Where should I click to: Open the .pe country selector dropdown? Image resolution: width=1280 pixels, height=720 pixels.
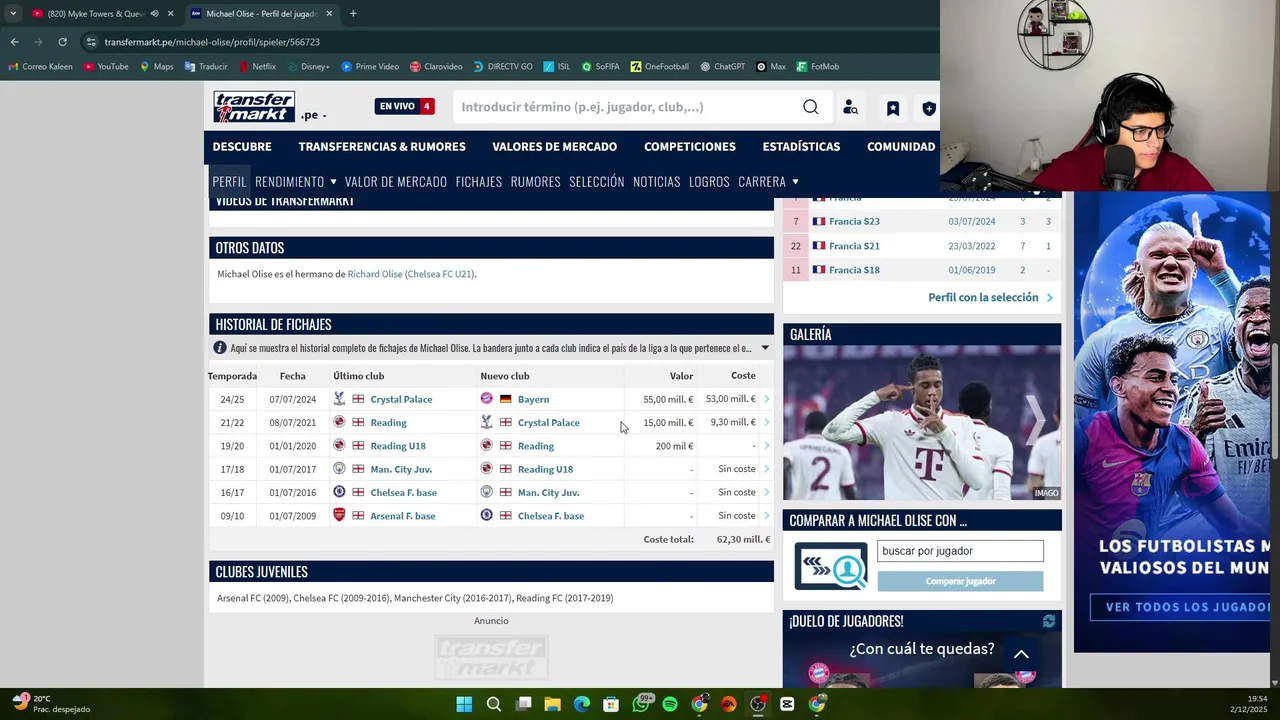click(x=314, y=115)
